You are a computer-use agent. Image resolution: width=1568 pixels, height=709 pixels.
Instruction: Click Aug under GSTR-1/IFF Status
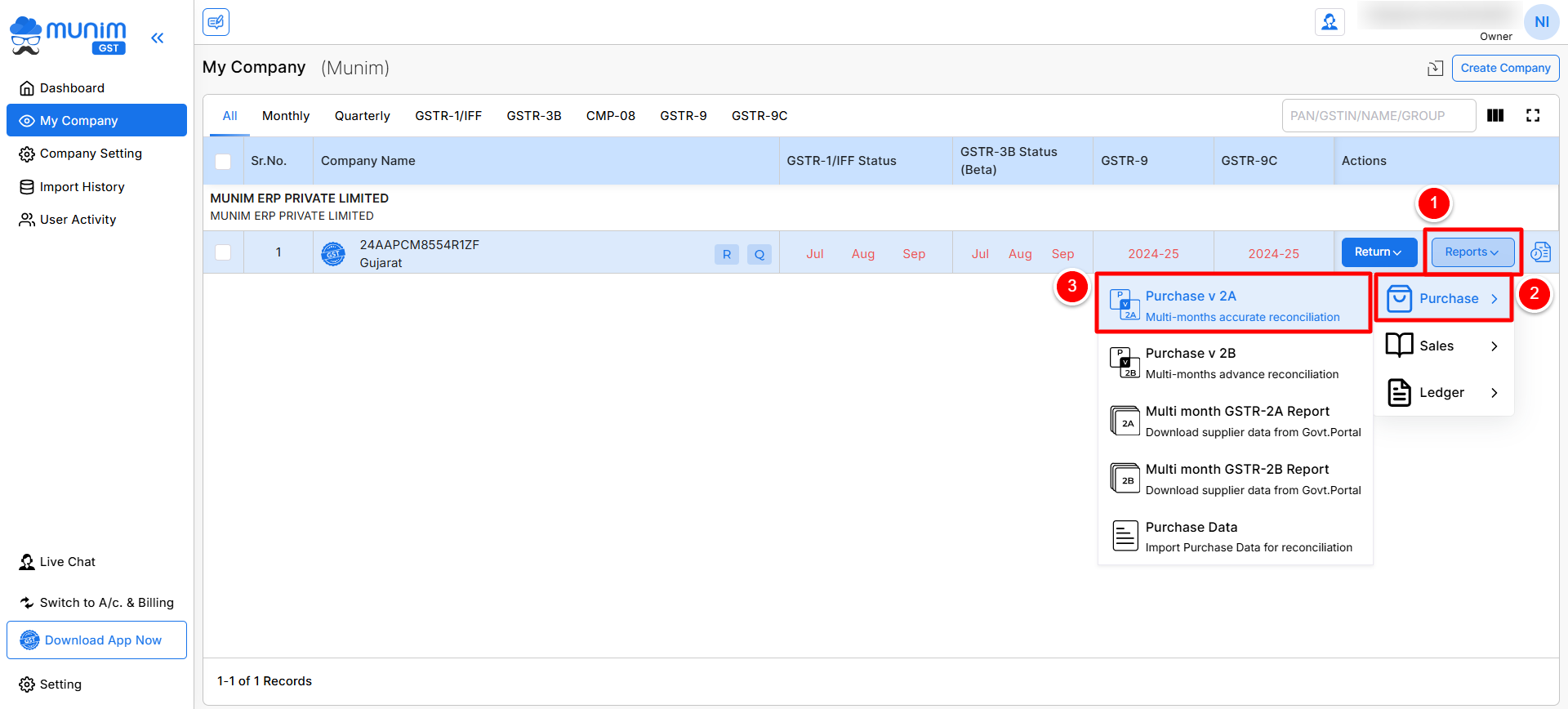863,254
